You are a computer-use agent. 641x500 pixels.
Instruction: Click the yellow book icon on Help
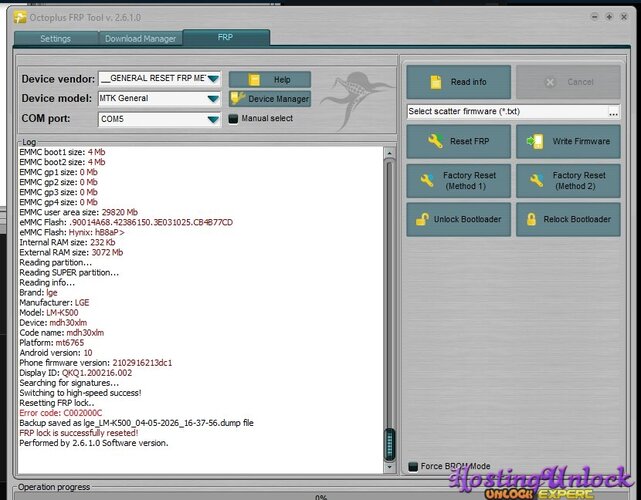pyautogui.click(x=254, y=80)
